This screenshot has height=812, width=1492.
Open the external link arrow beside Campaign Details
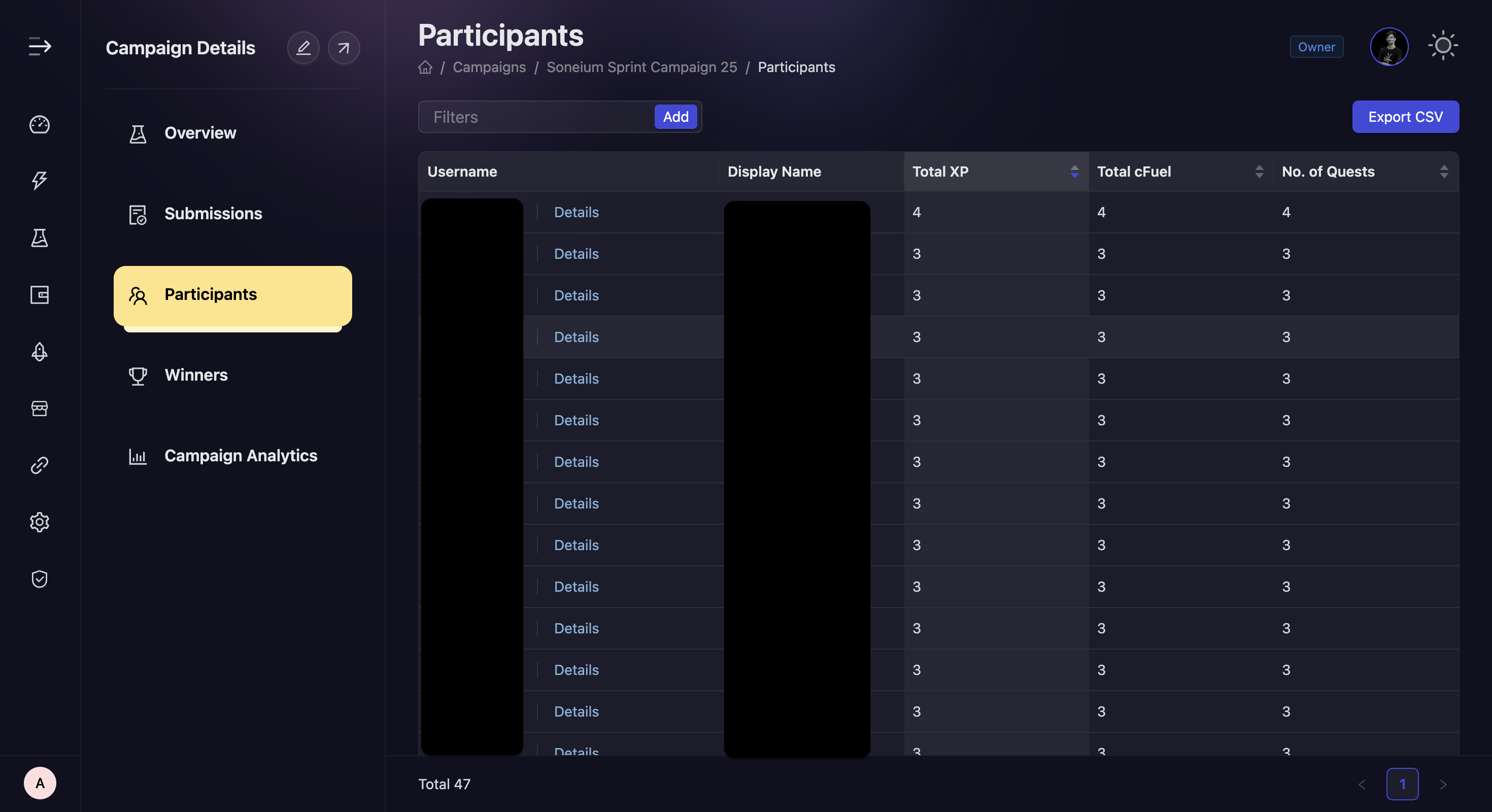tap(344, 48)
